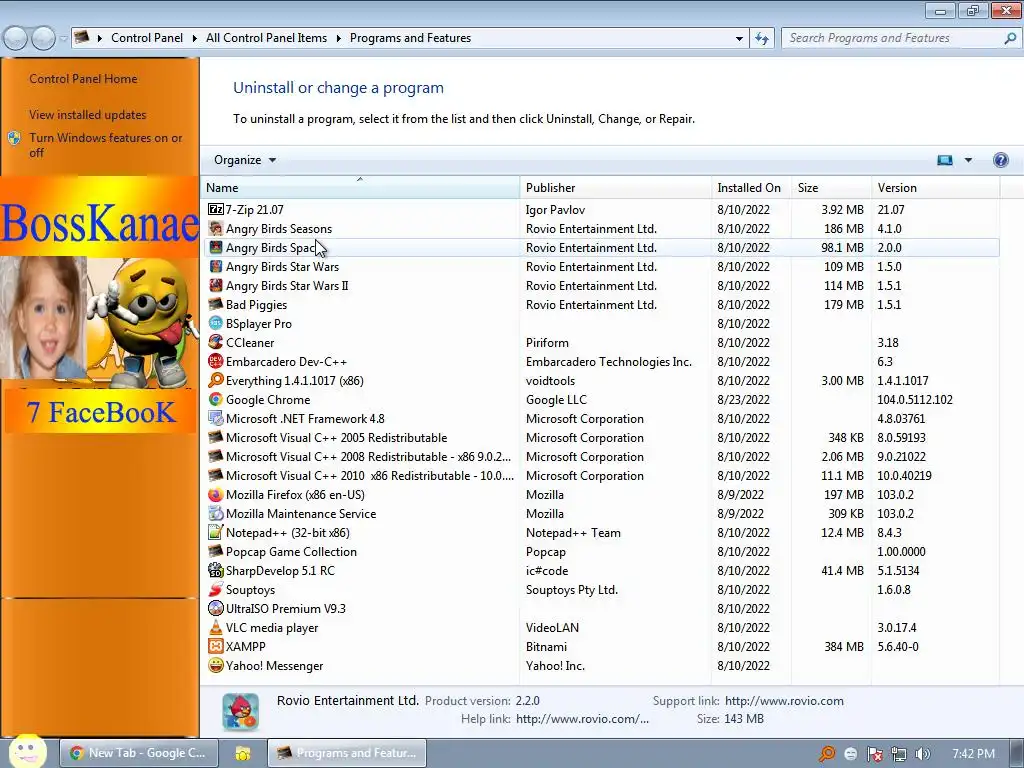This screenshot has width=1024, height=768.
Task: Open Control Panel Home link
Action: (x=83, y=79)
